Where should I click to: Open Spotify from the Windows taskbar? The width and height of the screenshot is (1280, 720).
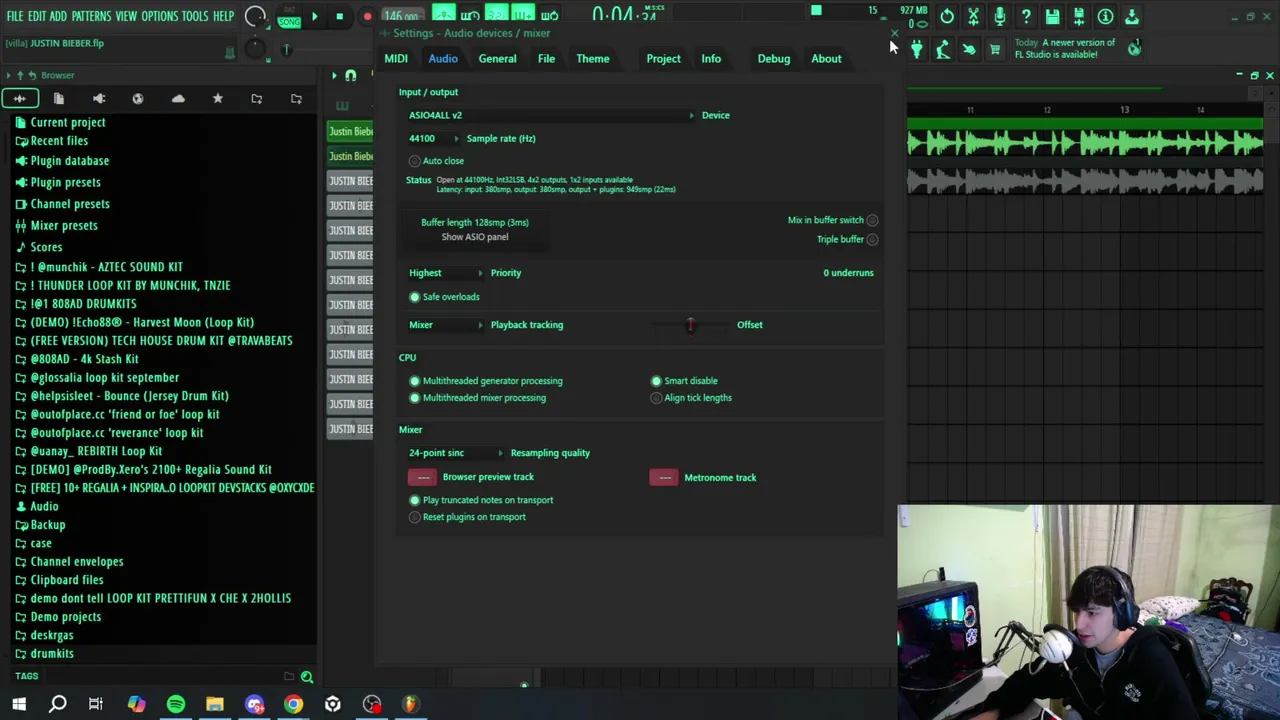(175, 704)
